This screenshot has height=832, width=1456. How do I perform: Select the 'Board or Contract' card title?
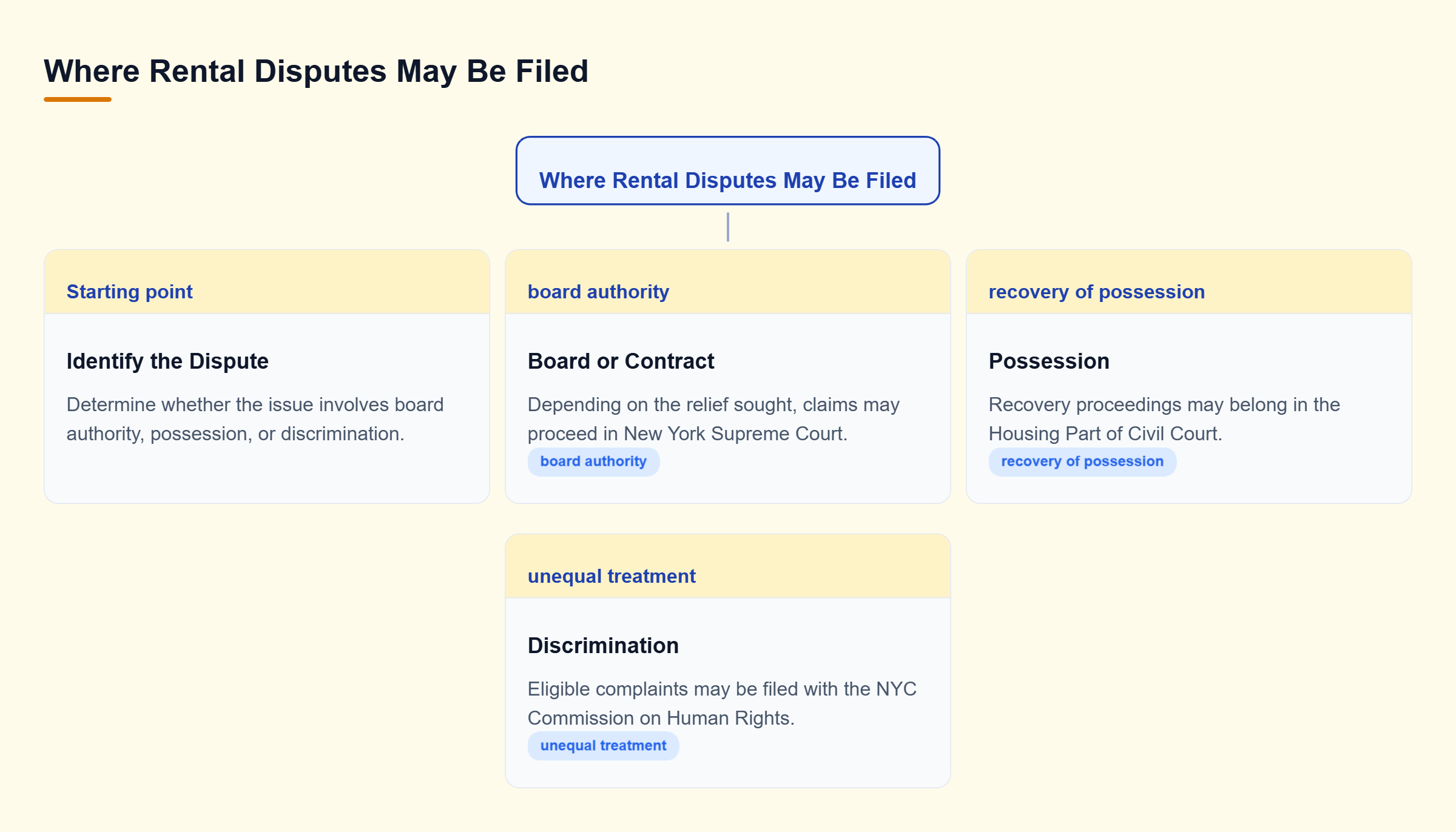(x=621, y=361)
